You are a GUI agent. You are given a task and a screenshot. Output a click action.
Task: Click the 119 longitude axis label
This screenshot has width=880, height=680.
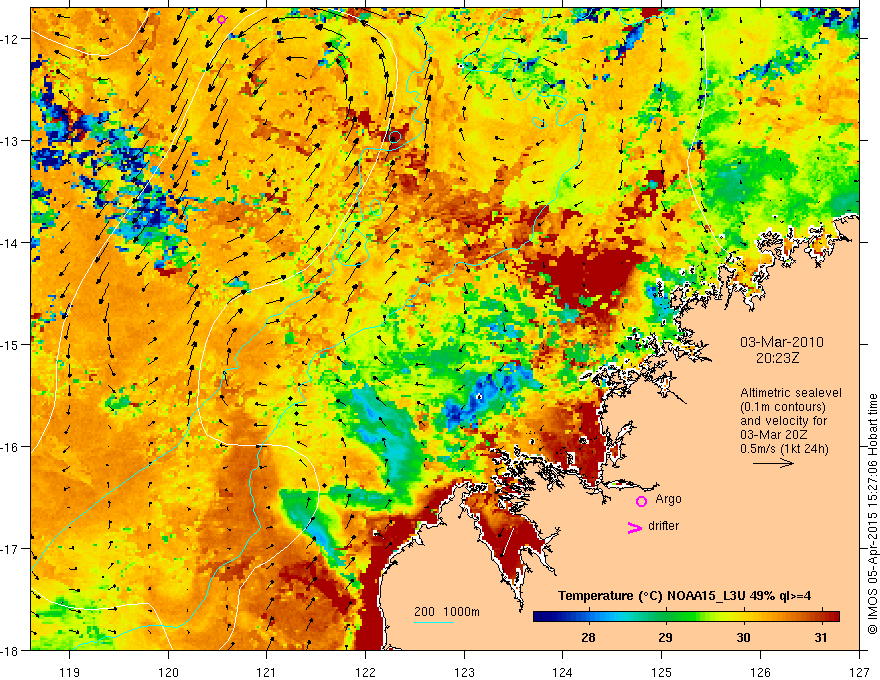point(70,672)
